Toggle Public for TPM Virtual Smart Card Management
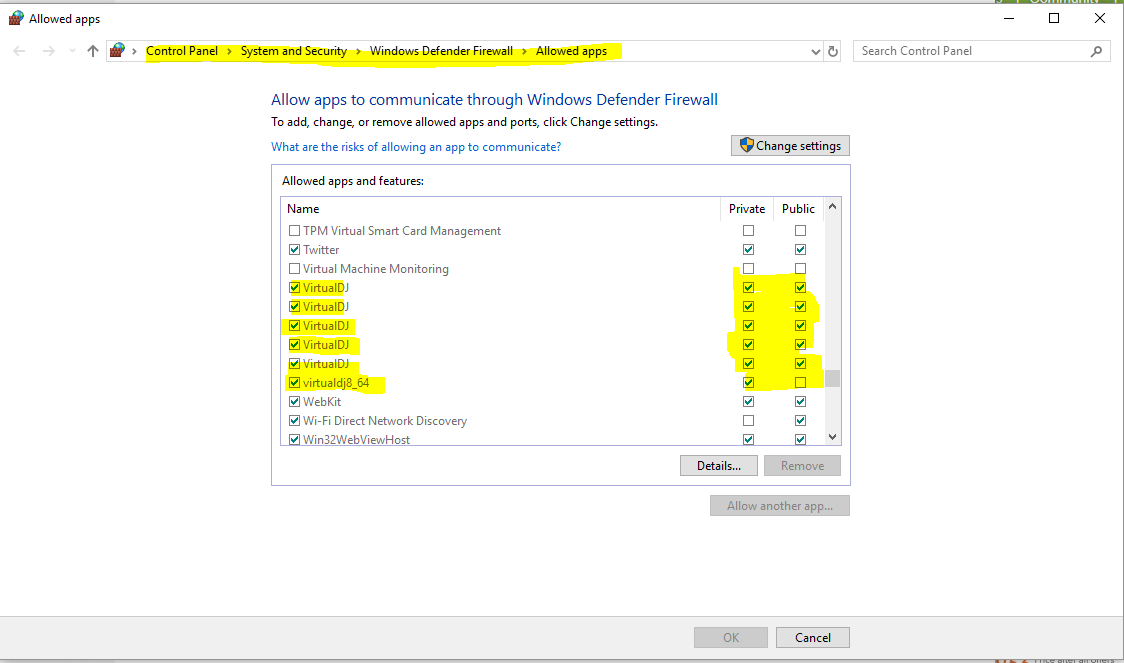 (x=801, y=231)
